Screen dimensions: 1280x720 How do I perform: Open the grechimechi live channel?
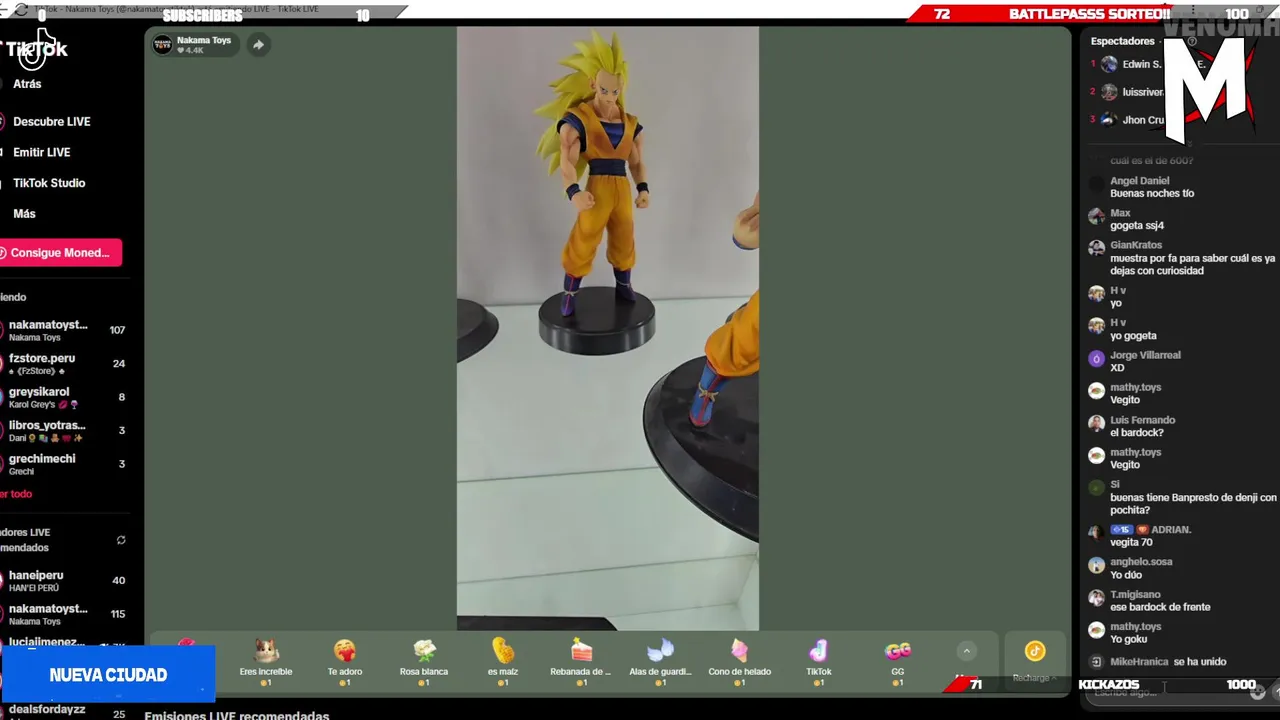point(65,465)
